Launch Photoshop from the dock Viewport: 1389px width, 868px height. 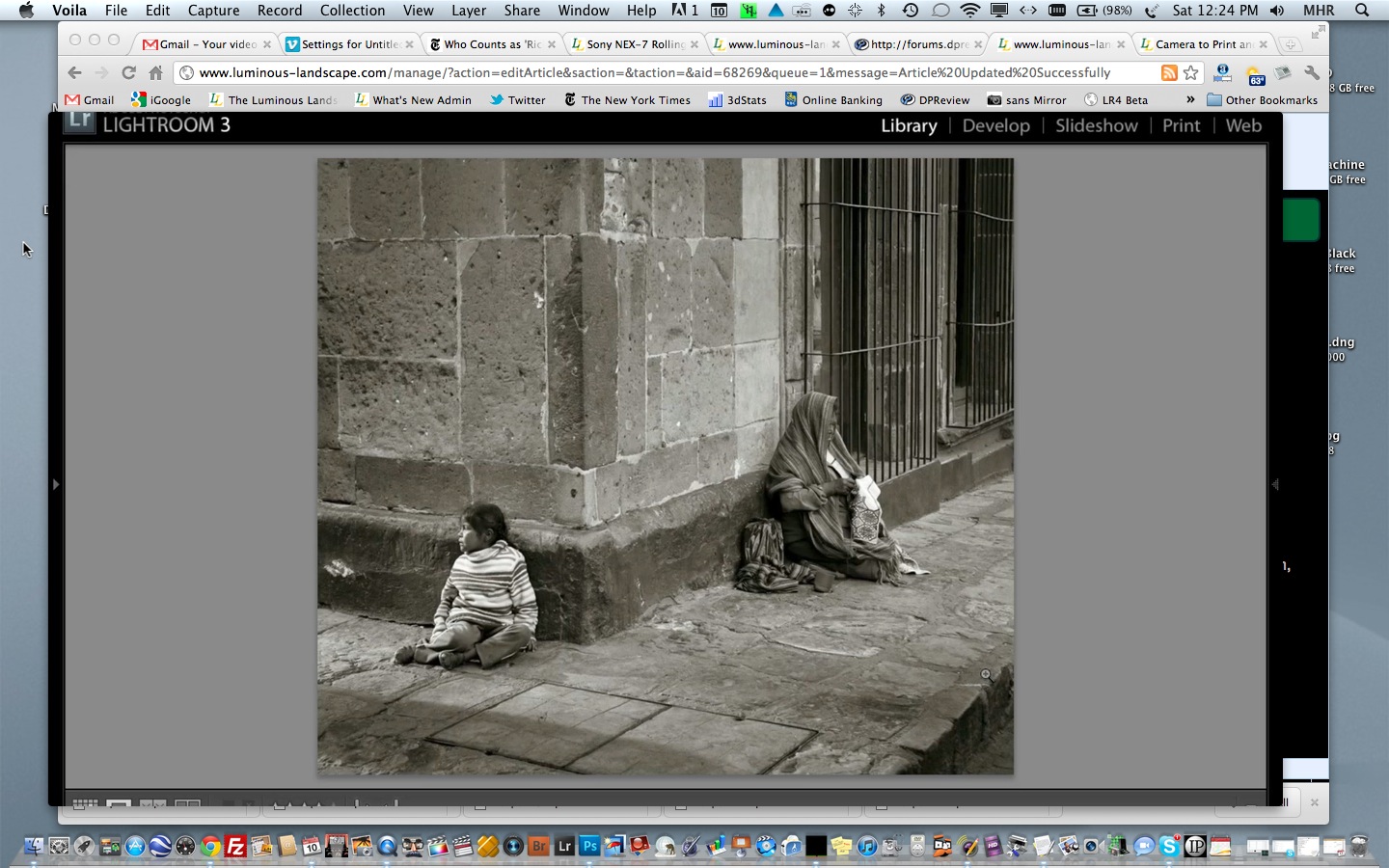pyautogui.click(x=588, y=847)
